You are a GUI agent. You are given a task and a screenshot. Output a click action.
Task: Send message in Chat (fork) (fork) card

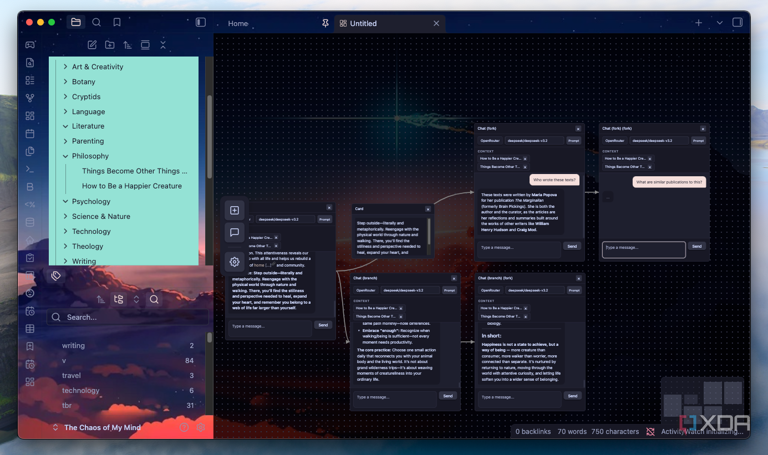point(697,246)
